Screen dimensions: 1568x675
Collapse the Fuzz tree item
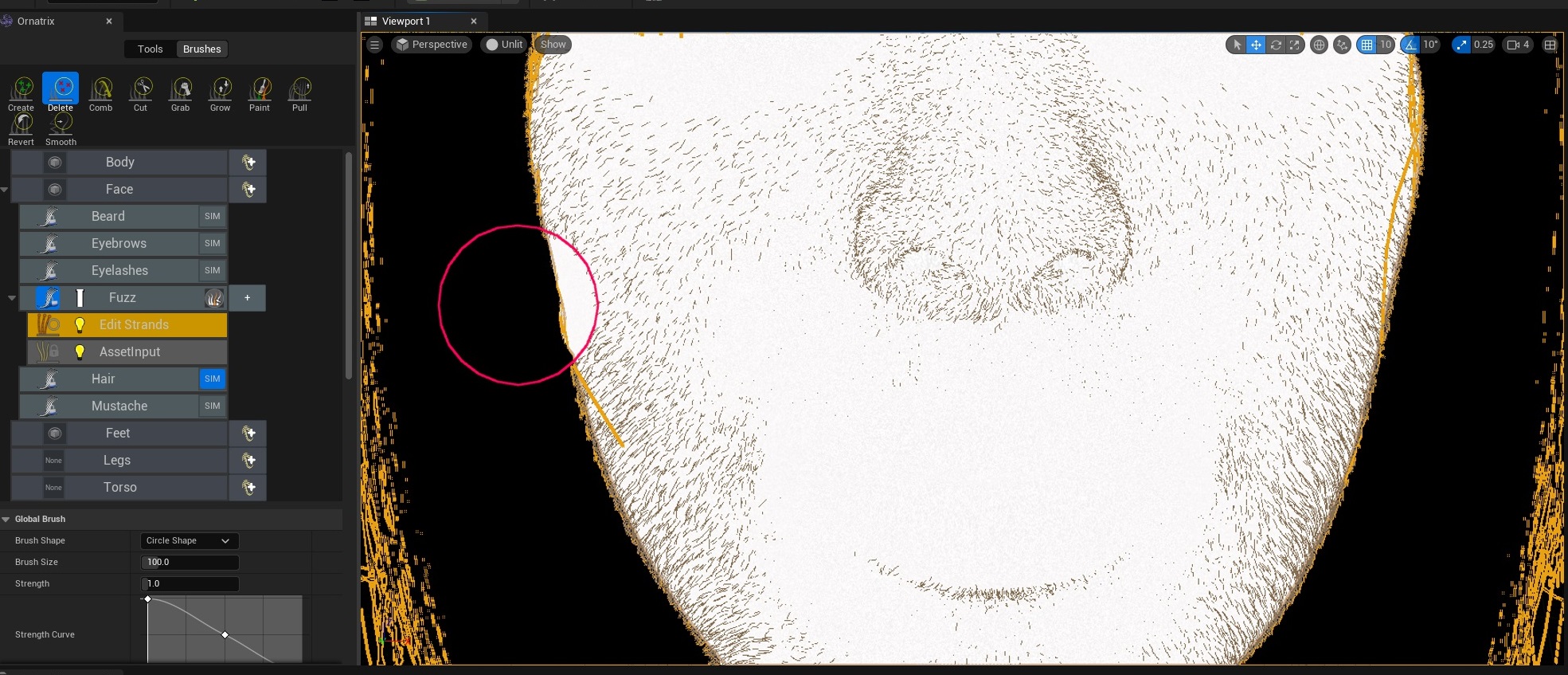coord(11,298)
